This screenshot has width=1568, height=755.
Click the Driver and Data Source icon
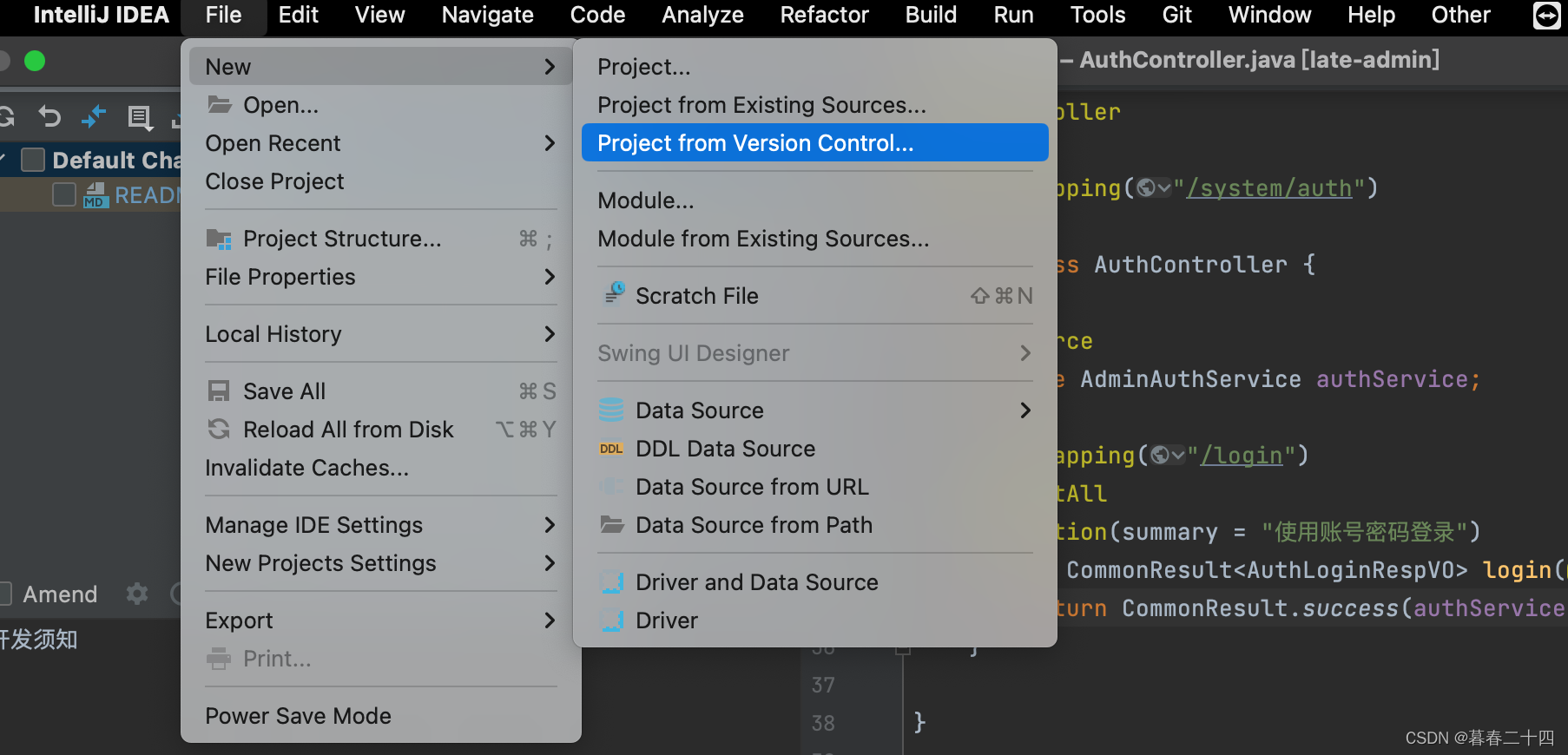tap(611, 581)
